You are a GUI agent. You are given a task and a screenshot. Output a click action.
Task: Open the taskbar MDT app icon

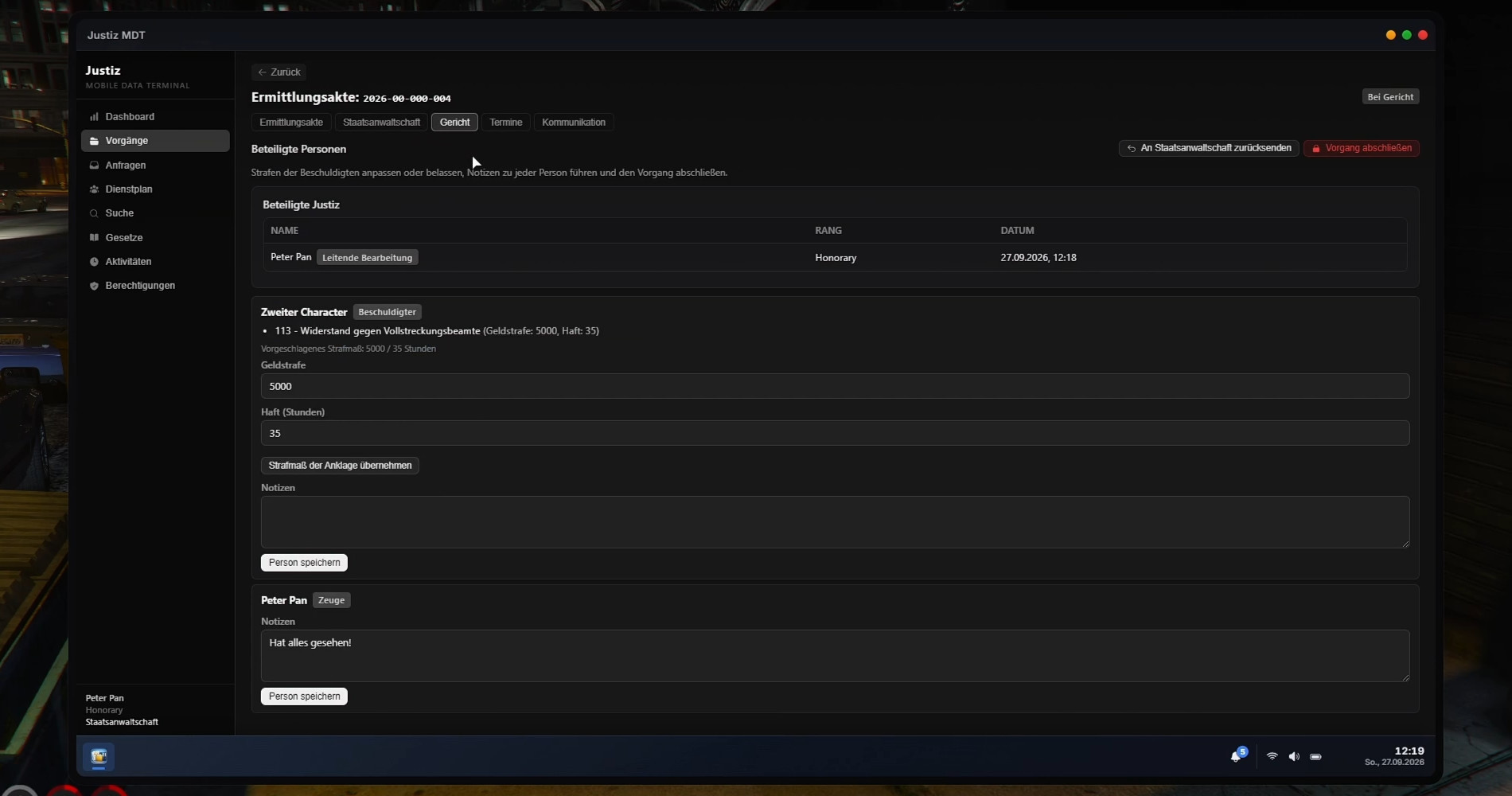click(x=99, y=756)
